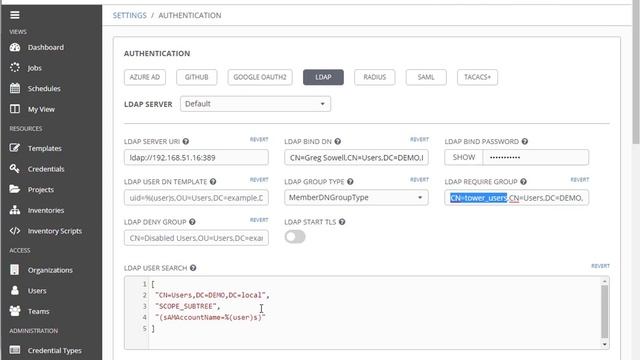Image resolution: width=640 pixels, height=360 pixels.
Task: Open the Inventories sitemap icon
Action: click(x=15, y=210)
